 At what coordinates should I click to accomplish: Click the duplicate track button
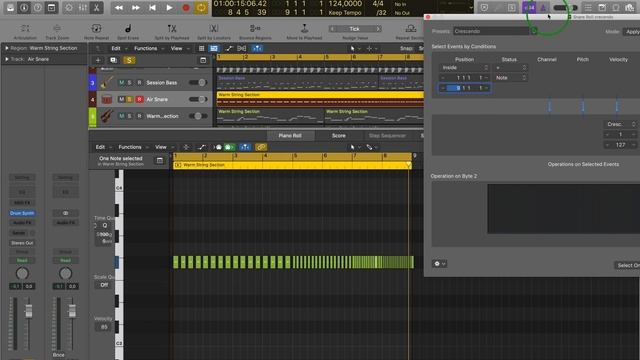113,60
